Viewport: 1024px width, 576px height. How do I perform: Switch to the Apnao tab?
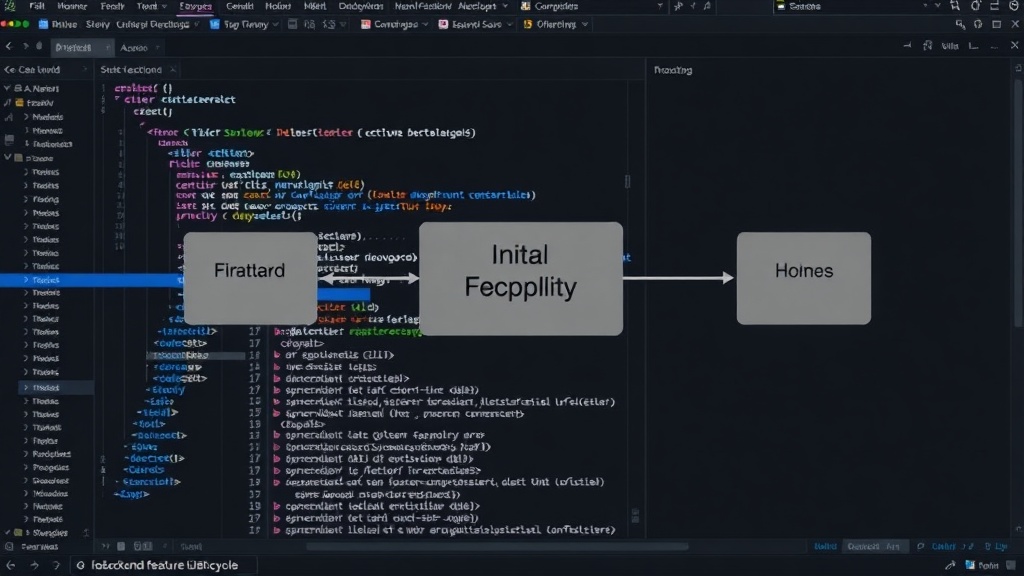[134, 48]
